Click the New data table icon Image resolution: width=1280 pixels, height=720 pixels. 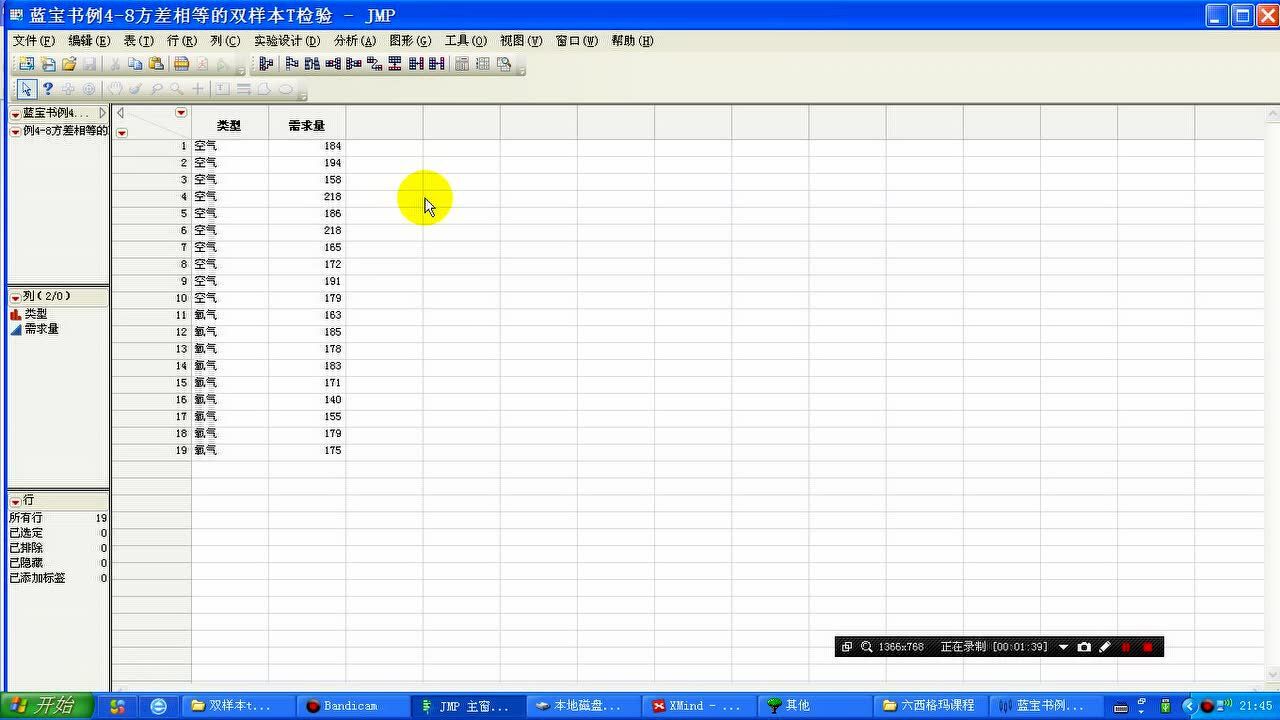point(26,63)
